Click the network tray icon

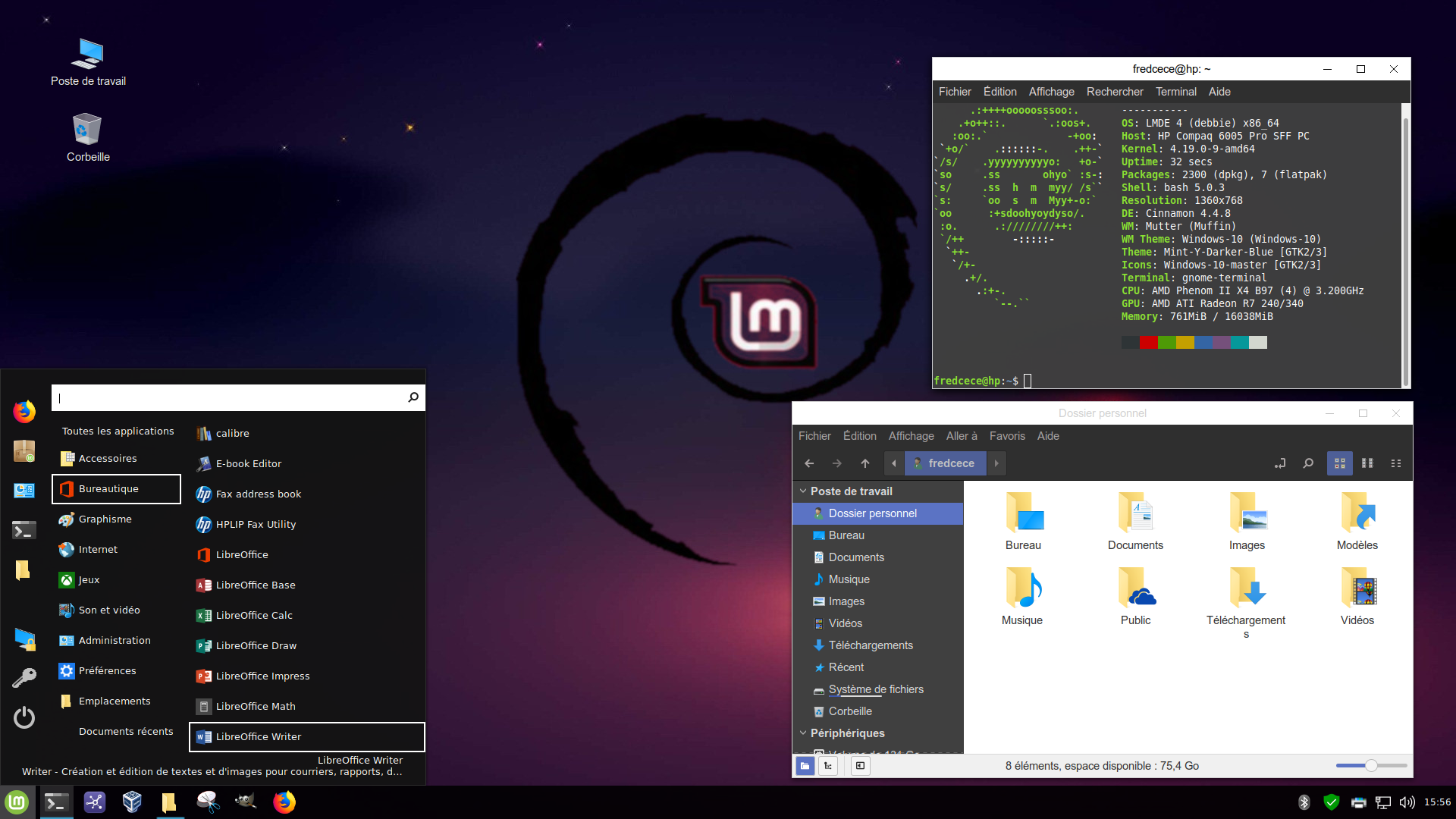coord(1383,802)
